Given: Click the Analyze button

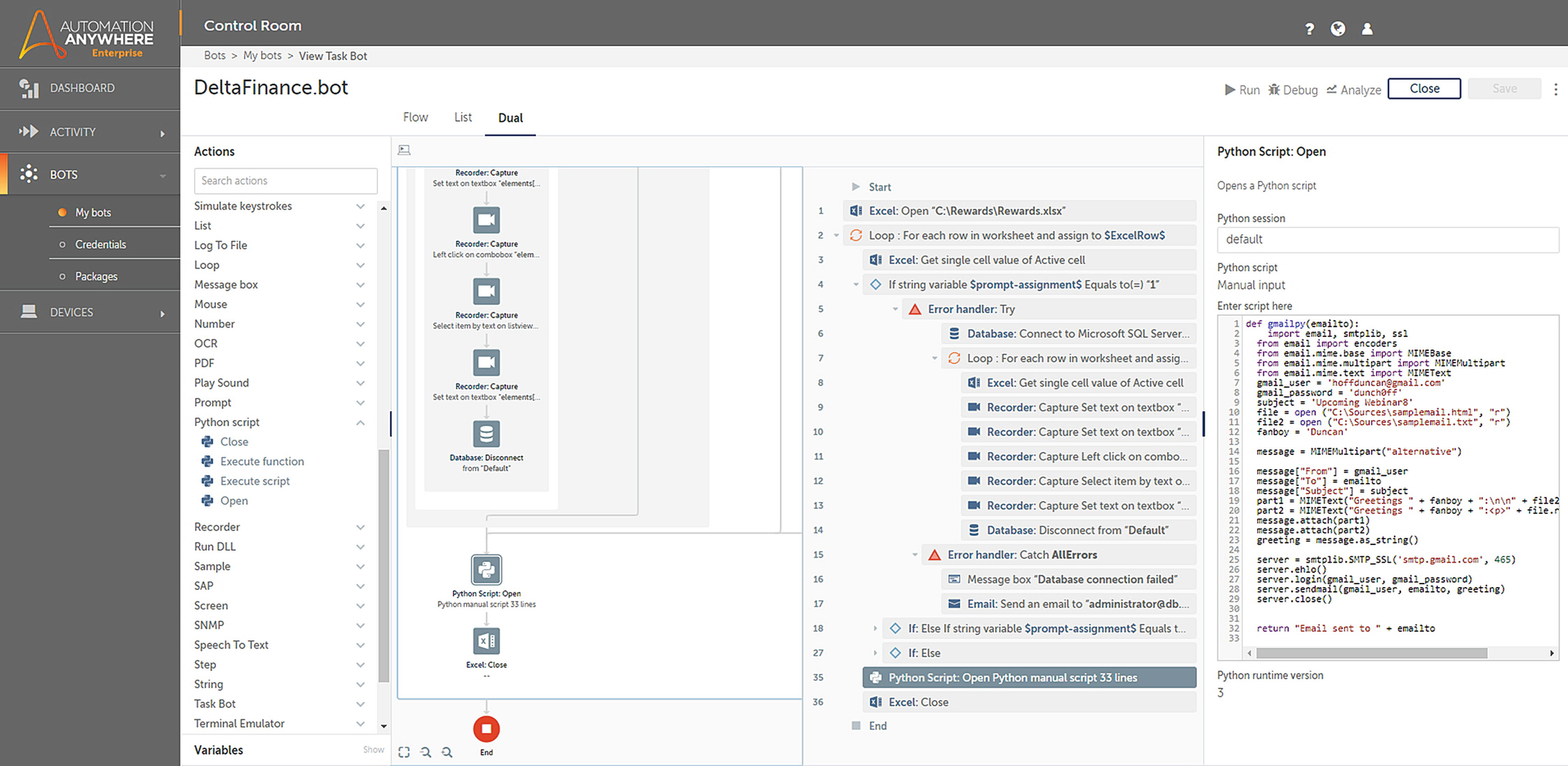Looking at the screenshot, I should click(x=1353, y=89).
